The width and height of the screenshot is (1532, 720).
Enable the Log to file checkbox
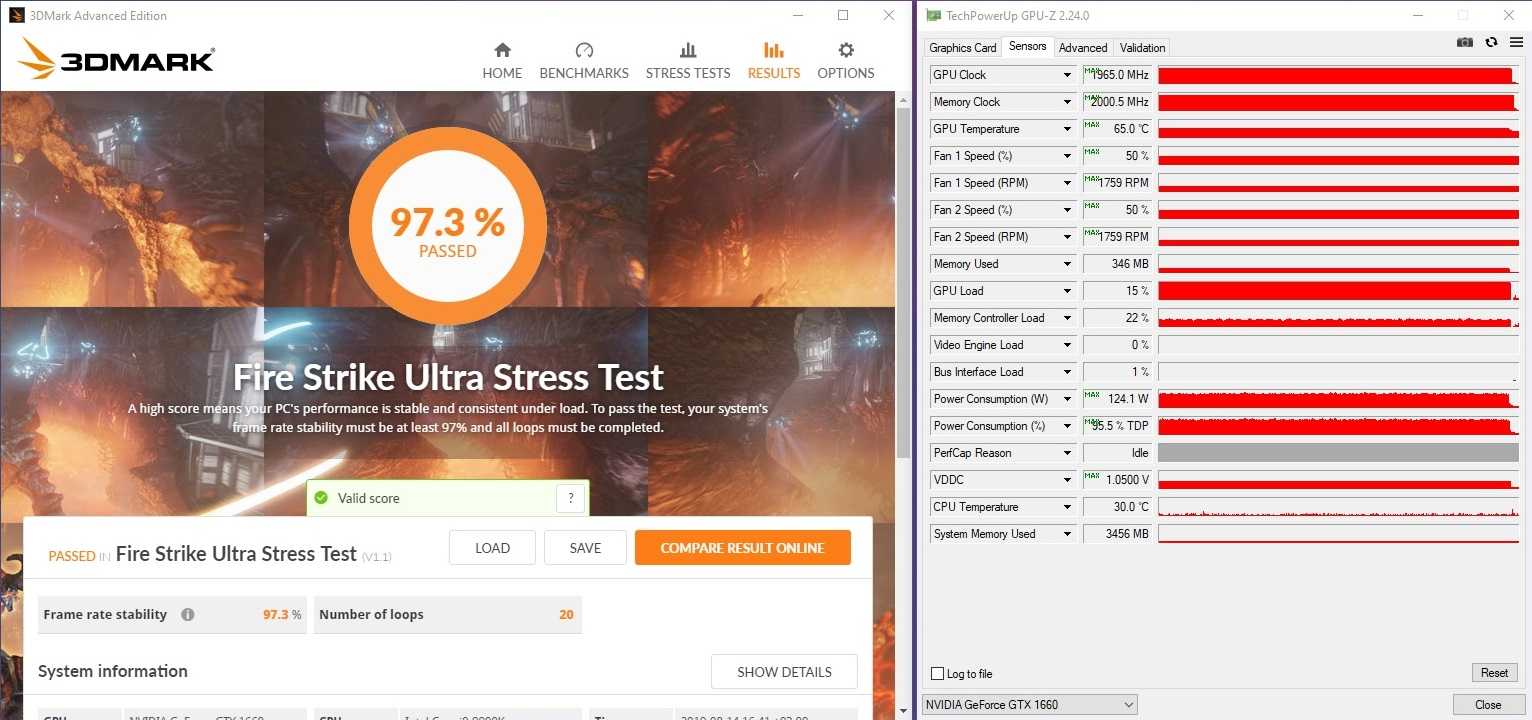[937, 674]
